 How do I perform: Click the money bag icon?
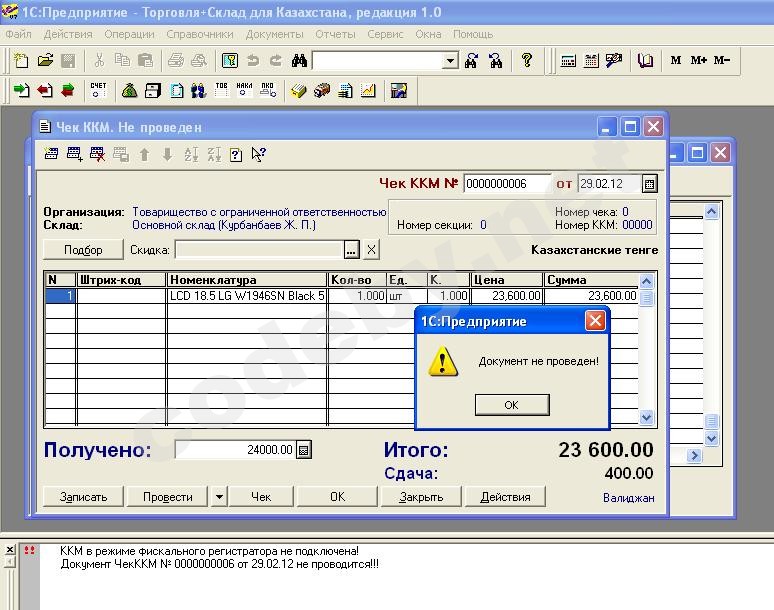click(x=129, y=90)
